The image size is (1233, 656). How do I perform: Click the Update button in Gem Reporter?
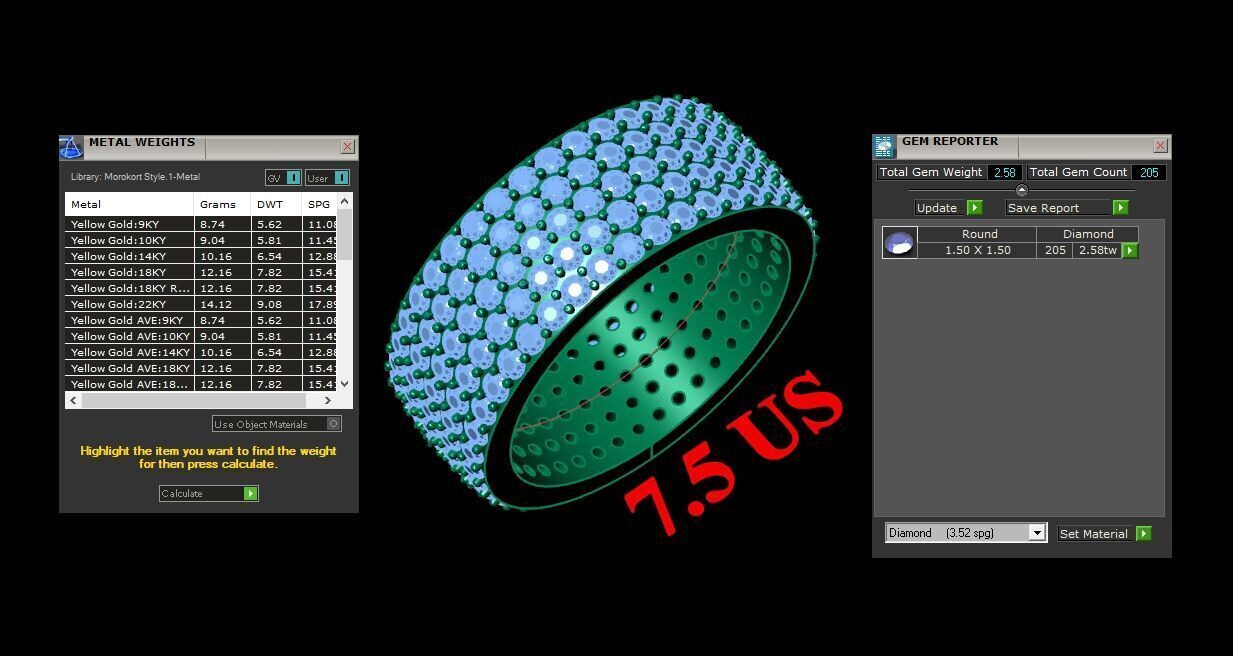949,207
